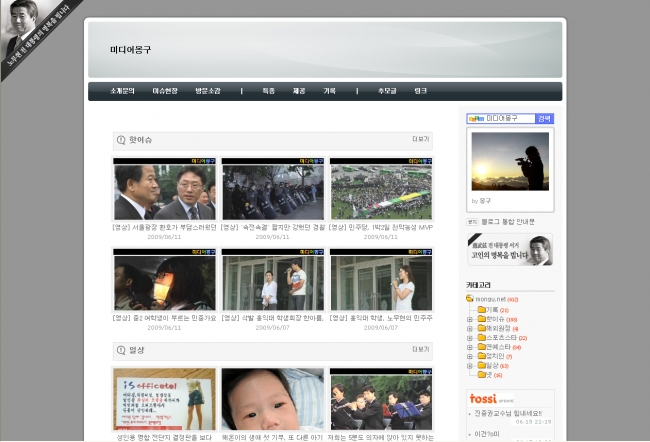The width and height of the screenshot is (650, 442).
Task: Open the 블로그 통합 안내문 notice link
Action: click(x=508, y=222)
